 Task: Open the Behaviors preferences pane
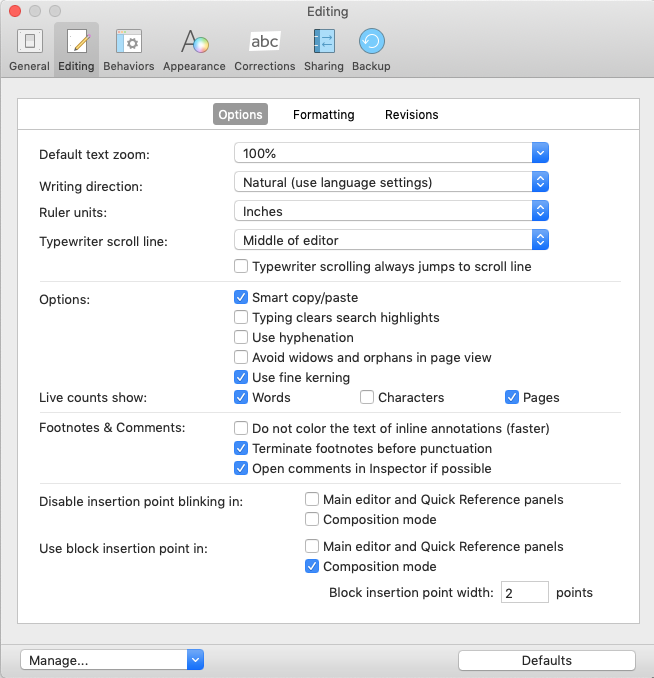(128, 50)
